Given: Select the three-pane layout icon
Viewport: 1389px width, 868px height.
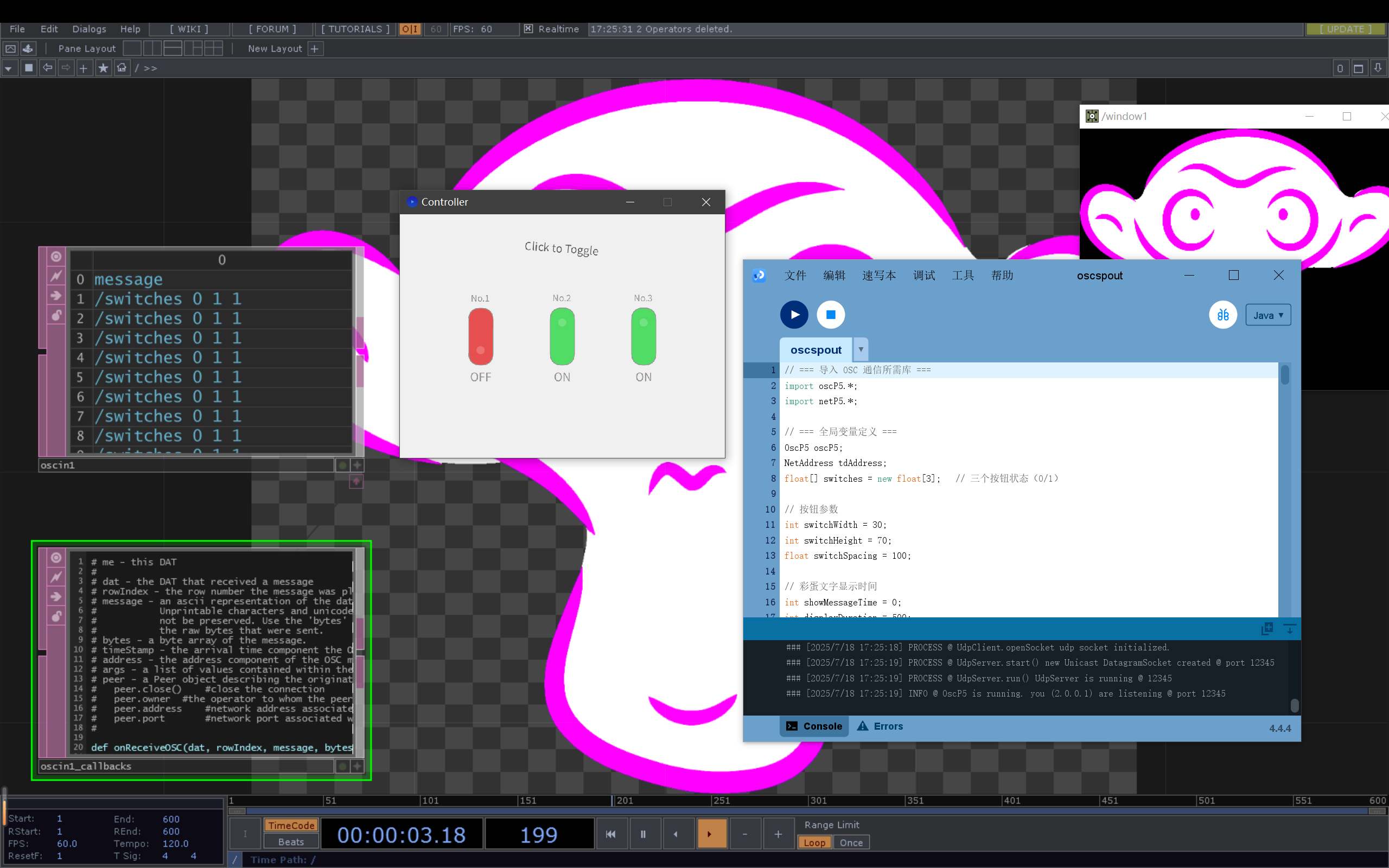Looking at the screenshot, I should [x=193, y=49].
